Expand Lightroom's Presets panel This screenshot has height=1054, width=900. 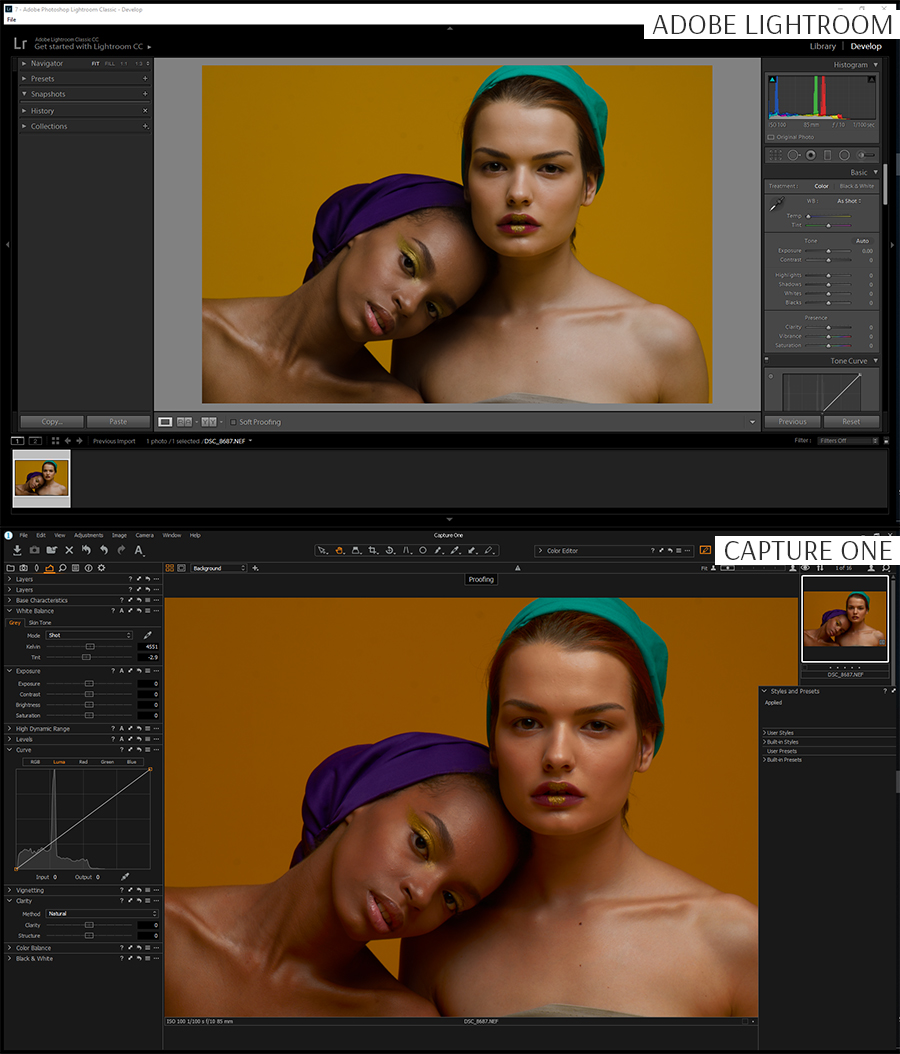click(x=24, y=79)
